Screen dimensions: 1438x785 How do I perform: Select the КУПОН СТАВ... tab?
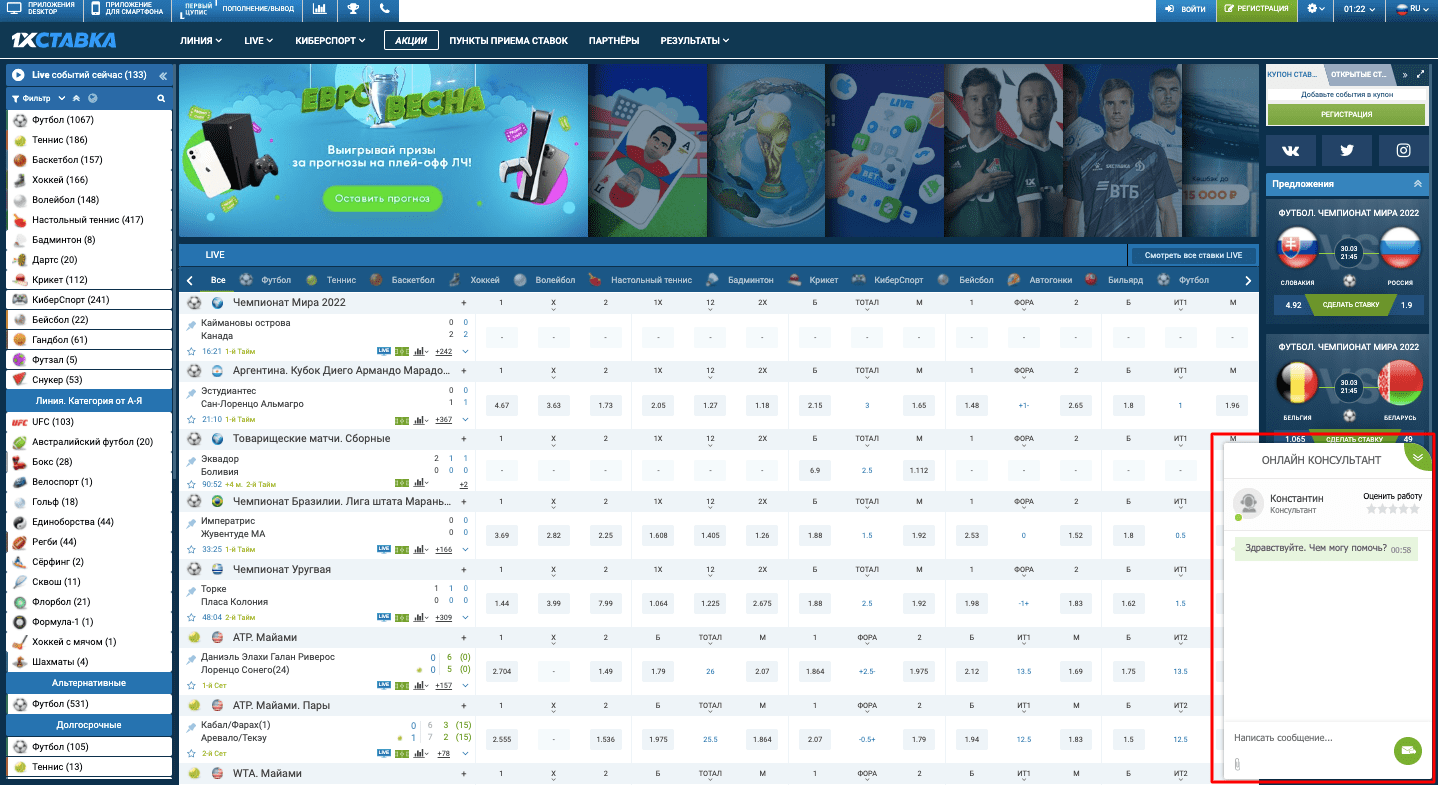pos(1294,74)
